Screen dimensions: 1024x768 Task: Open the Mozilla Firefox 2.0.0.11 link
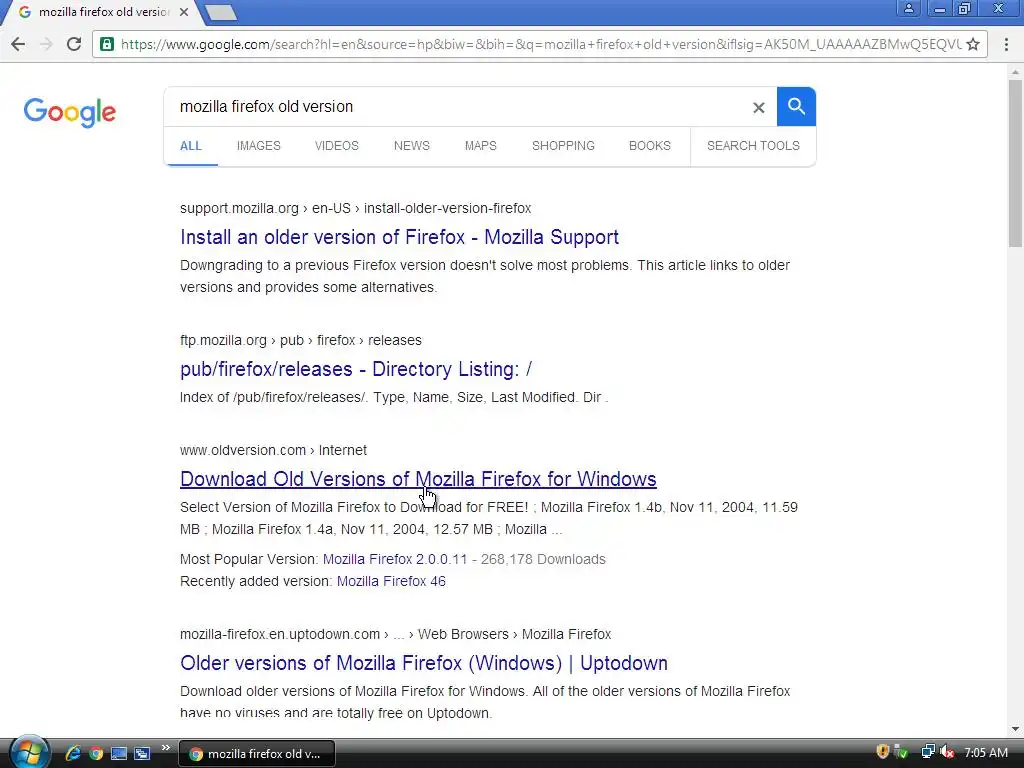(395, 559)
